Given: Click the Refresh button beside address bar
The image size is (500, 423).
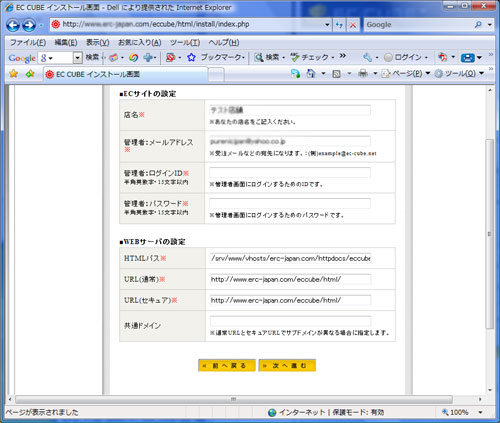Looking at the screenshot, I should pyautogui.click(x=339, y=25).
